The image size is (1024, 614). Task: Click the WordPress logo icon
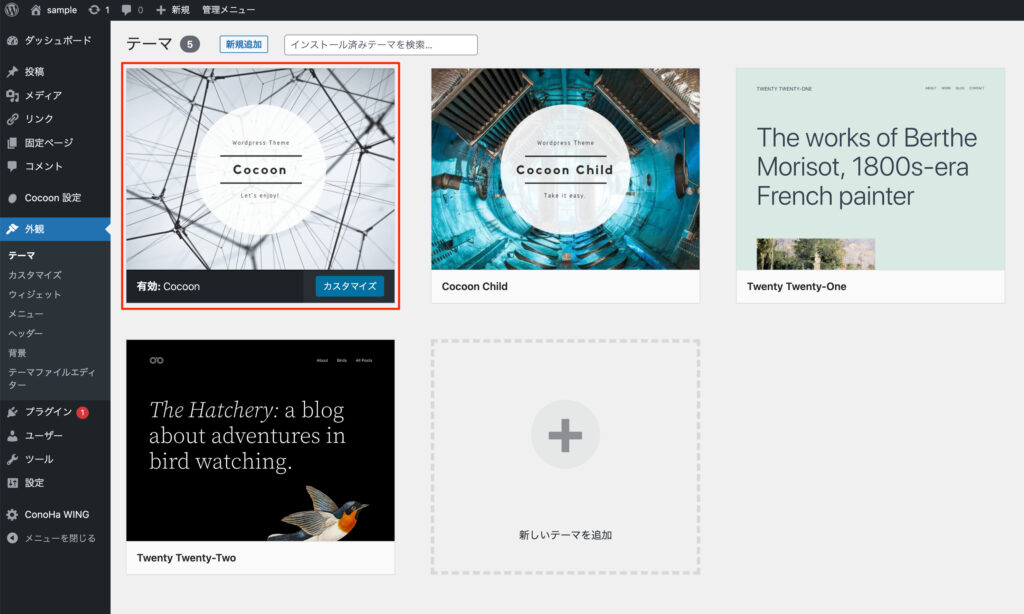coord(12,10)
